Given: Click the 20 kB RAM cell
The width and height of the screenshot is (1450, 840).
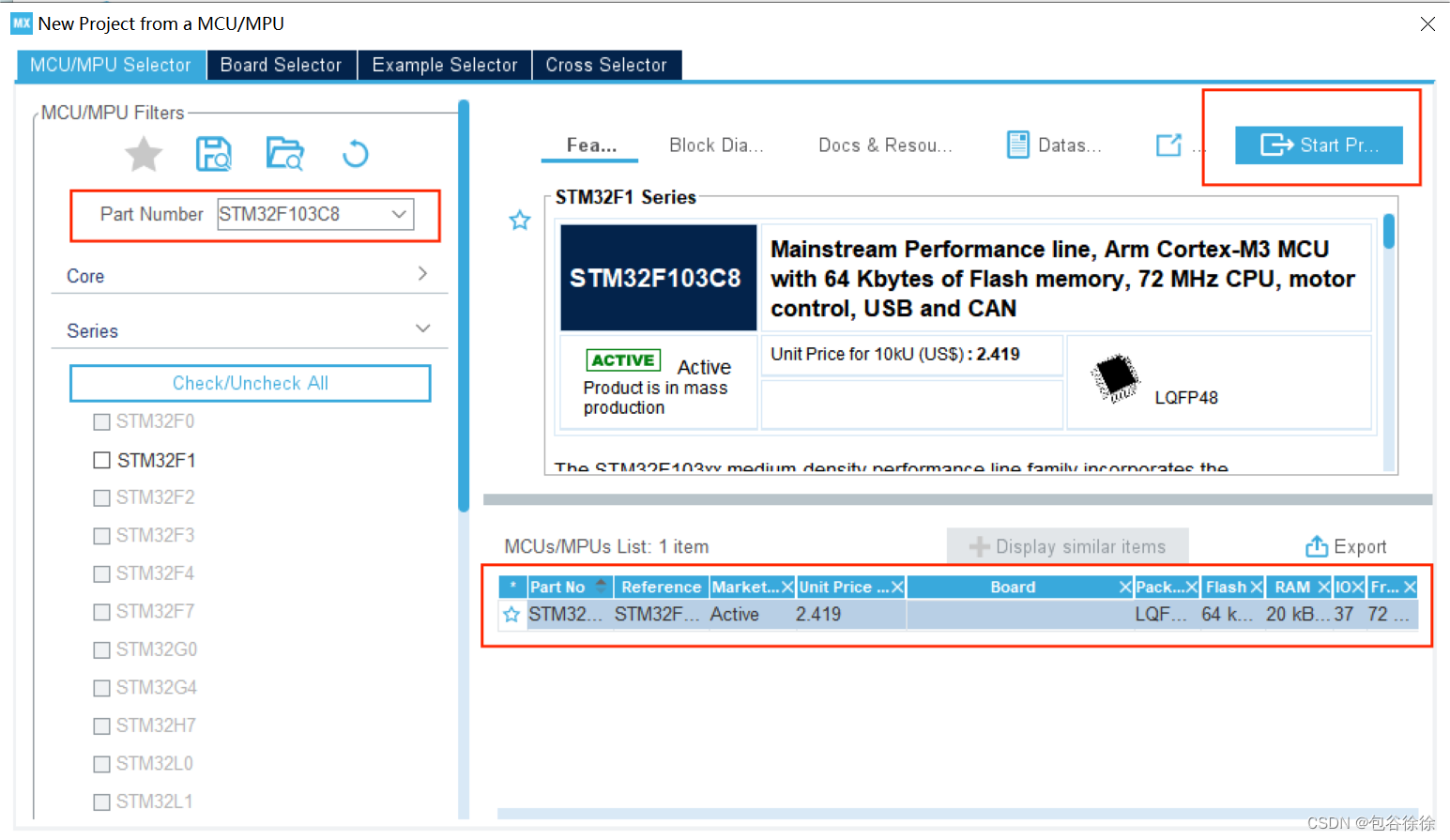Looking at the screenshot, I should pyautogui.click(x=1298, y=615).
